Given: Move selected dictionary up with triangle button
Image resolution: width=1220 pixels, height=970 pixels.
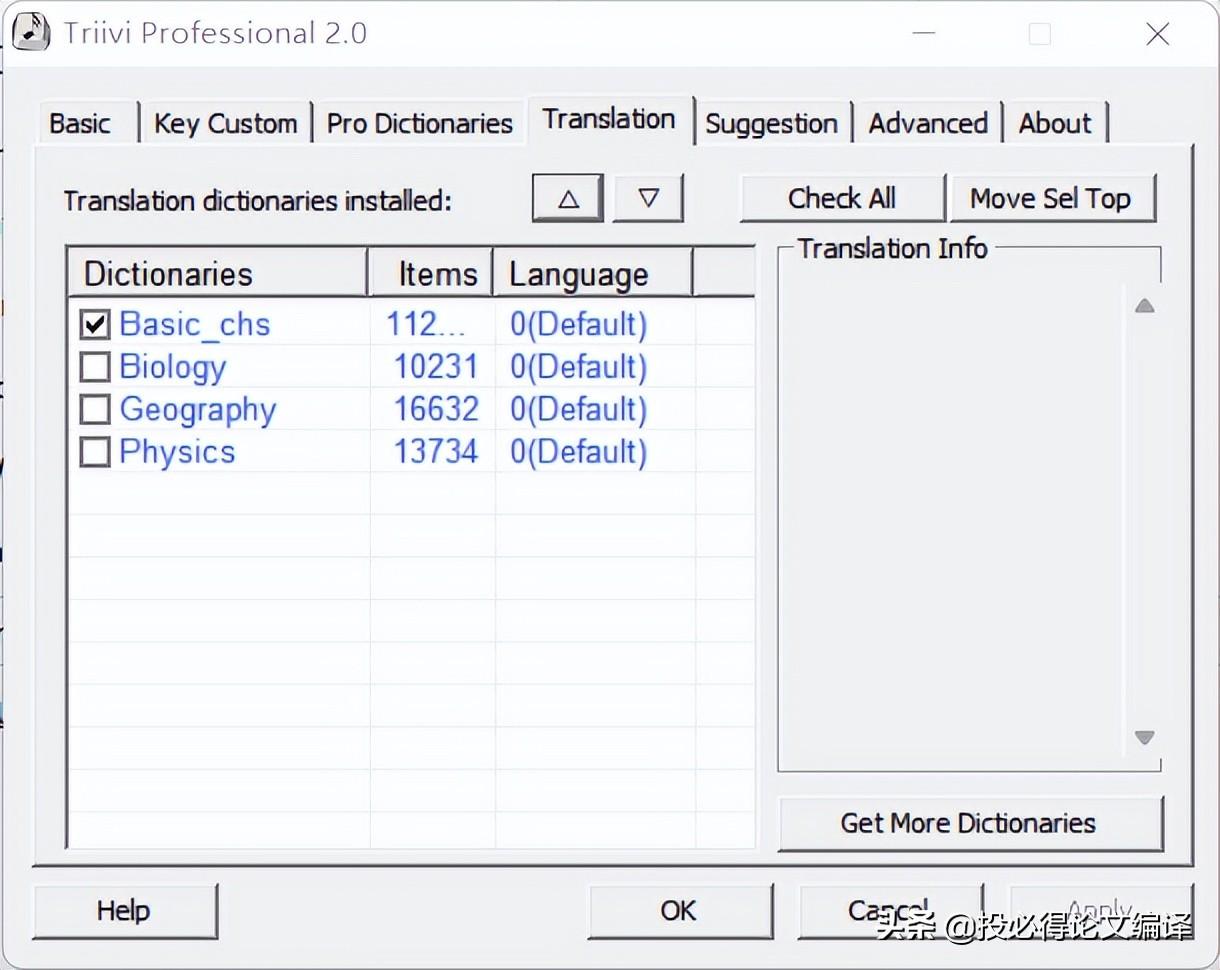Looking at the screenshot, I should (568, 198).
